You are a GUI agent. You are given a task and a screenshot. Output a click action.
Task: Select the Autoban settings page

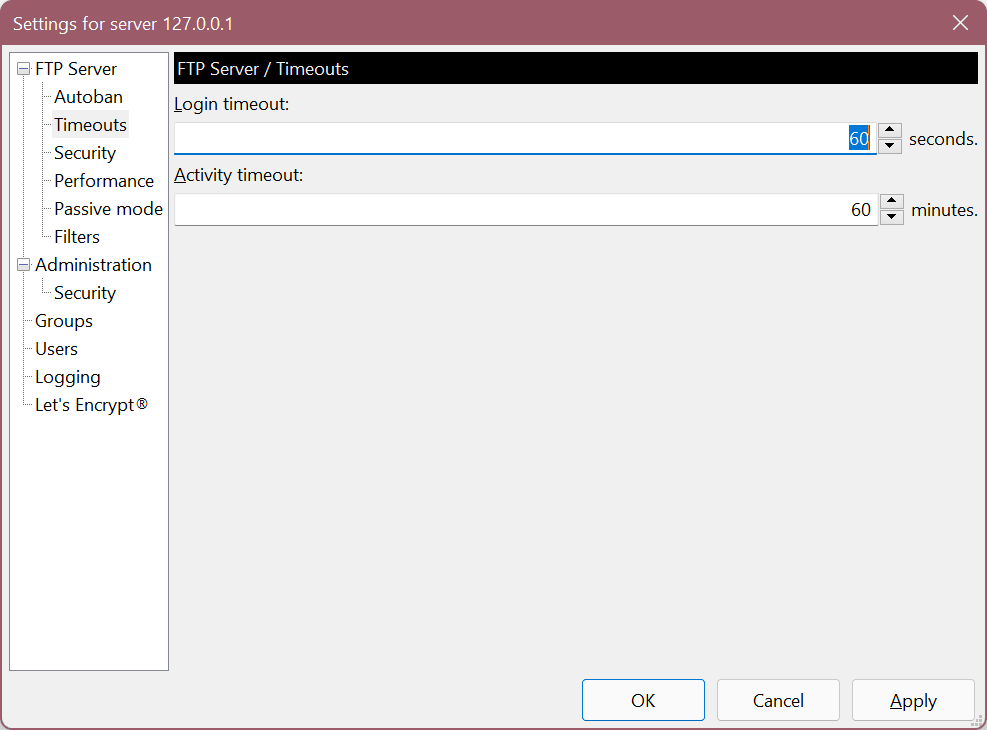click(88, 96)
